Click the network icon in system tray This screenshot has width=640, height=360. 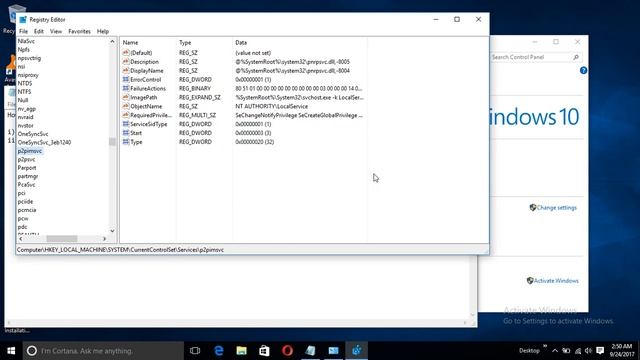tap(578, 351)
